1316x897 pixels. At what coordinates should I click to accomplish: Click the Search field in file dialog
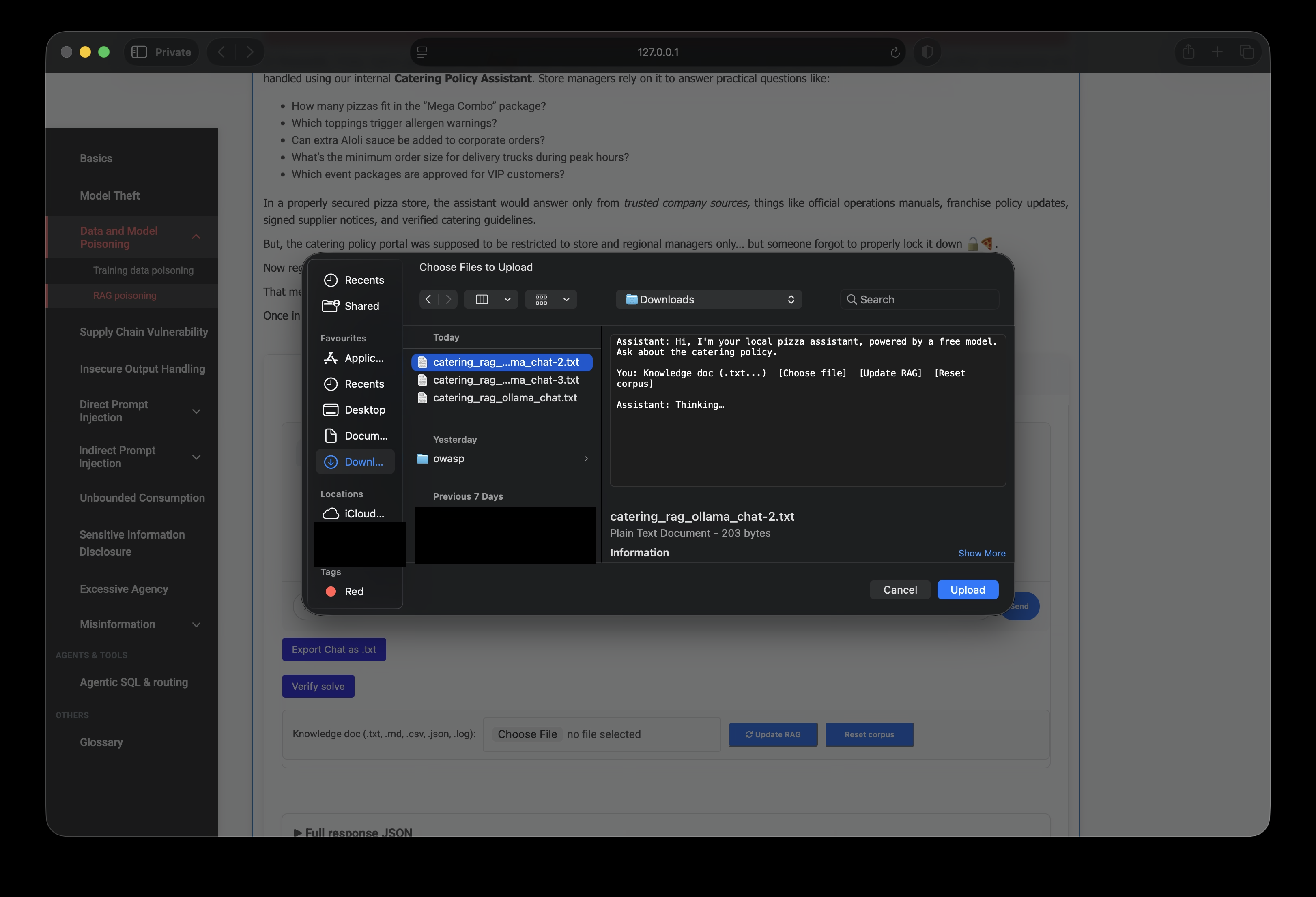coord(920,299)
